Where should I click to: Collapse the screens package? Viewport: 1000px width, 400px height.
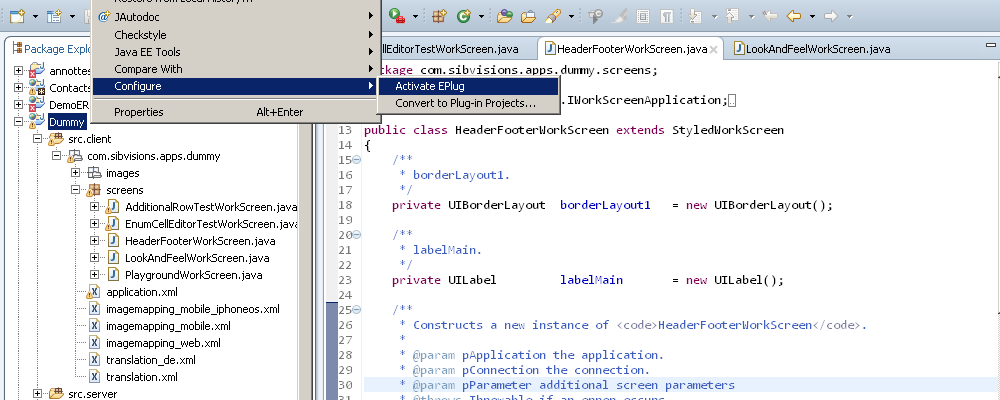75,190
